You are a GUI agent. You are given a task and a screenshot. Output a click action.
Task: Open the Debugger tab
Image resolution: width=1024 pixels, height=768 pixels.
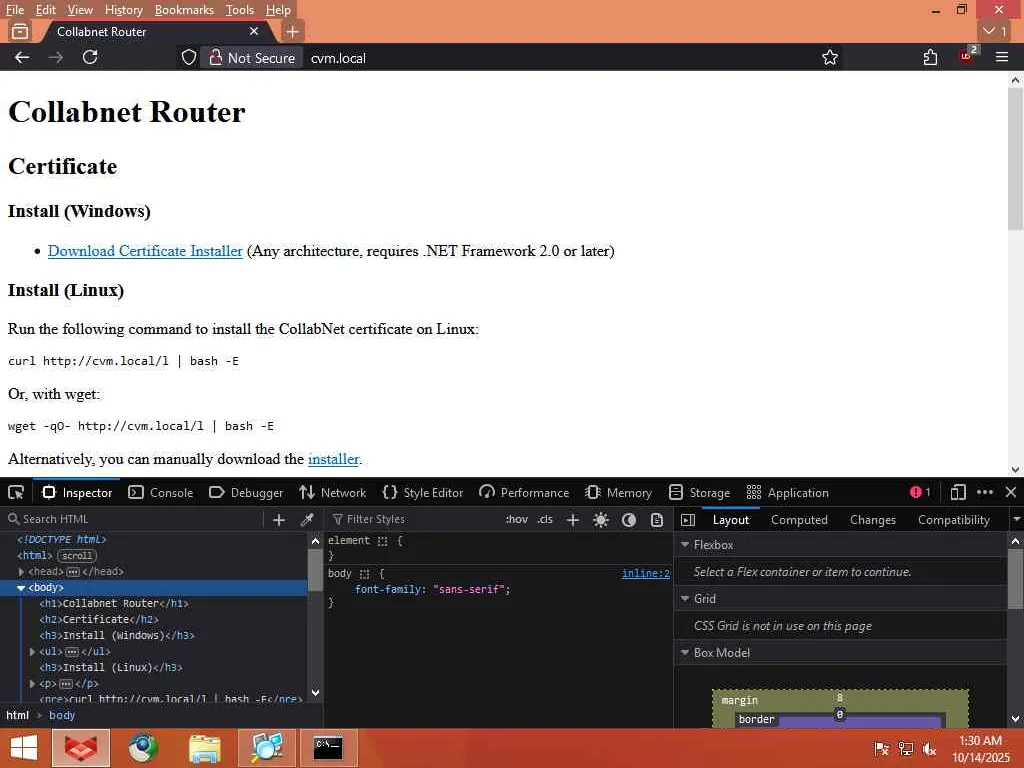(x=246, y=492)
